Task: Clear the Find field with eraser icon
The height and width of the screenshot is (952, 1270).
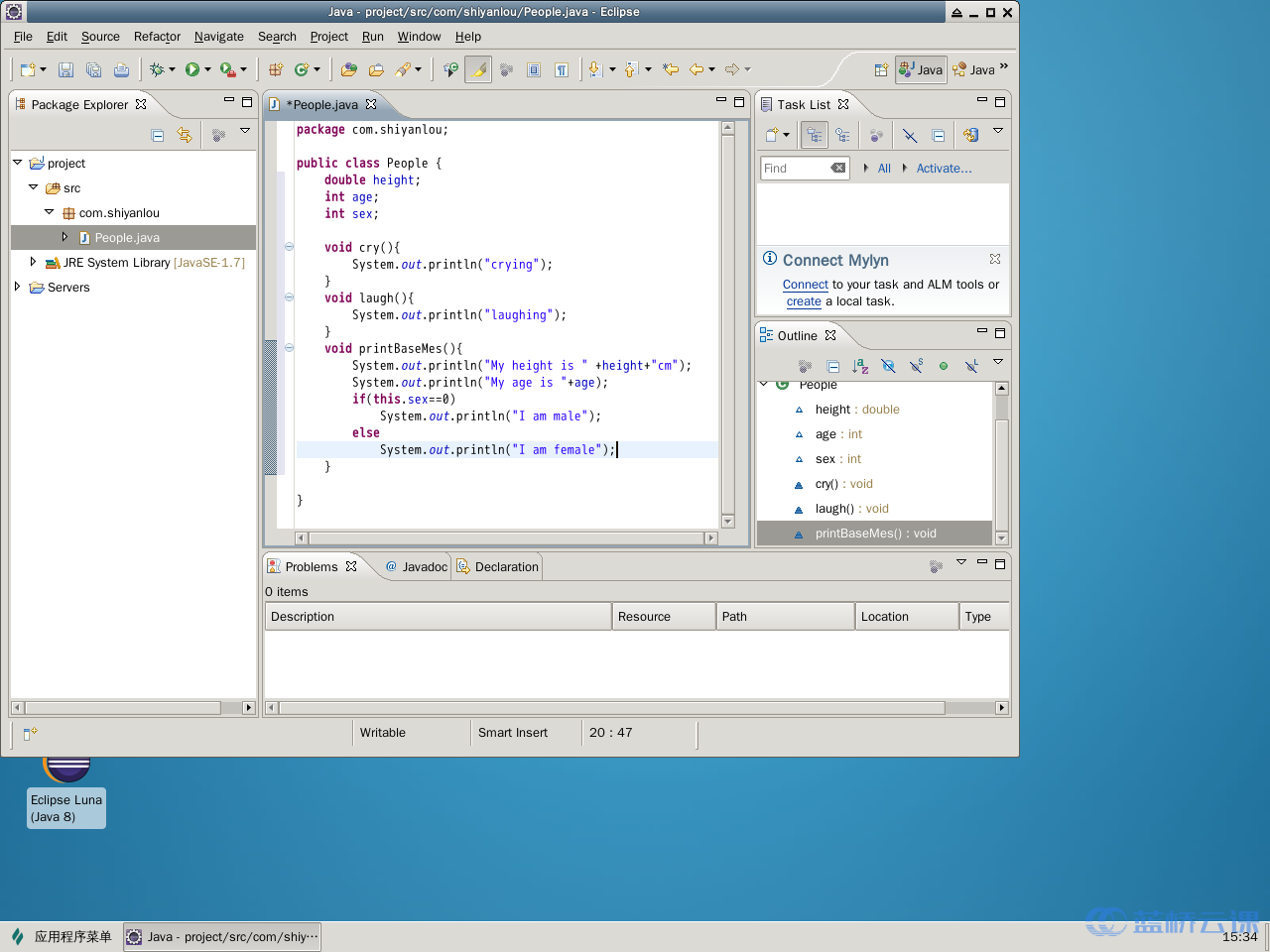Action: [x=838, y=168]
